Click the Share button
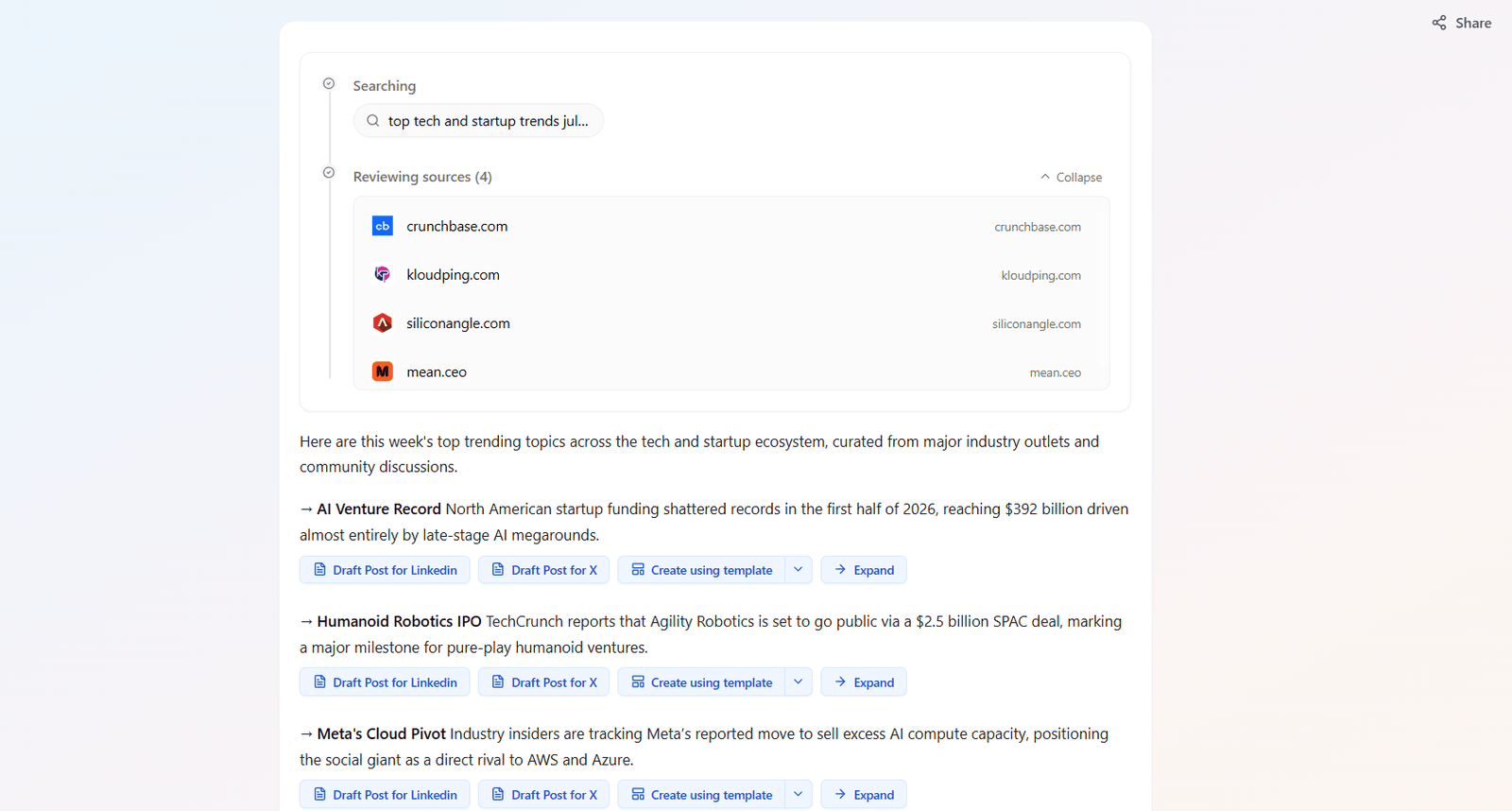This screenshot has width=1512, height=811. 1461,23
